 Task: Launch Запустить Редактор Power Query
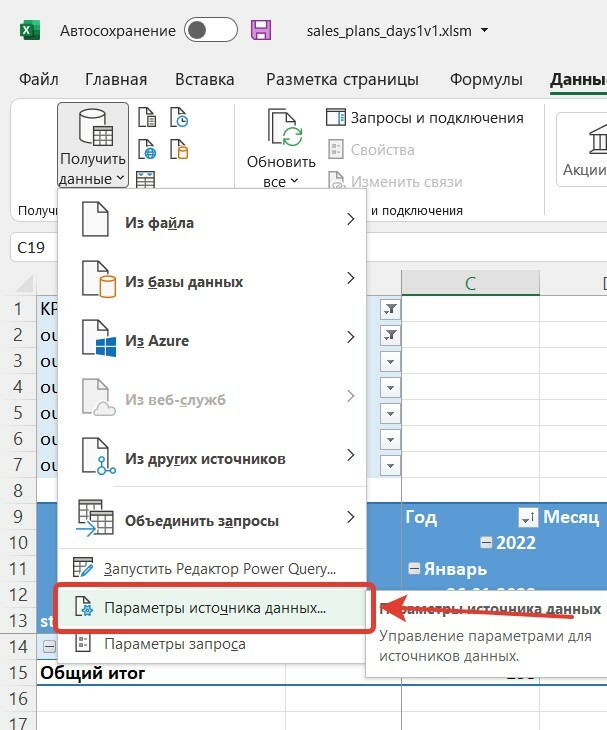click(x=212, y=568)
